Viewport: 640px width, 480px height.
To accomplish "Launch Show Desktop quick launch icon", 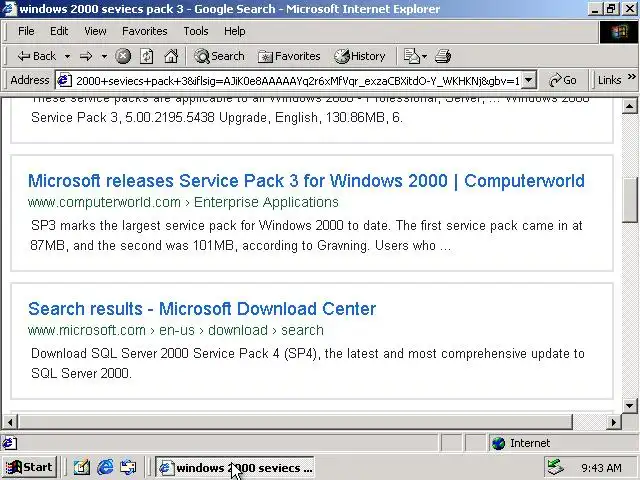I will [x=82, y=467].
